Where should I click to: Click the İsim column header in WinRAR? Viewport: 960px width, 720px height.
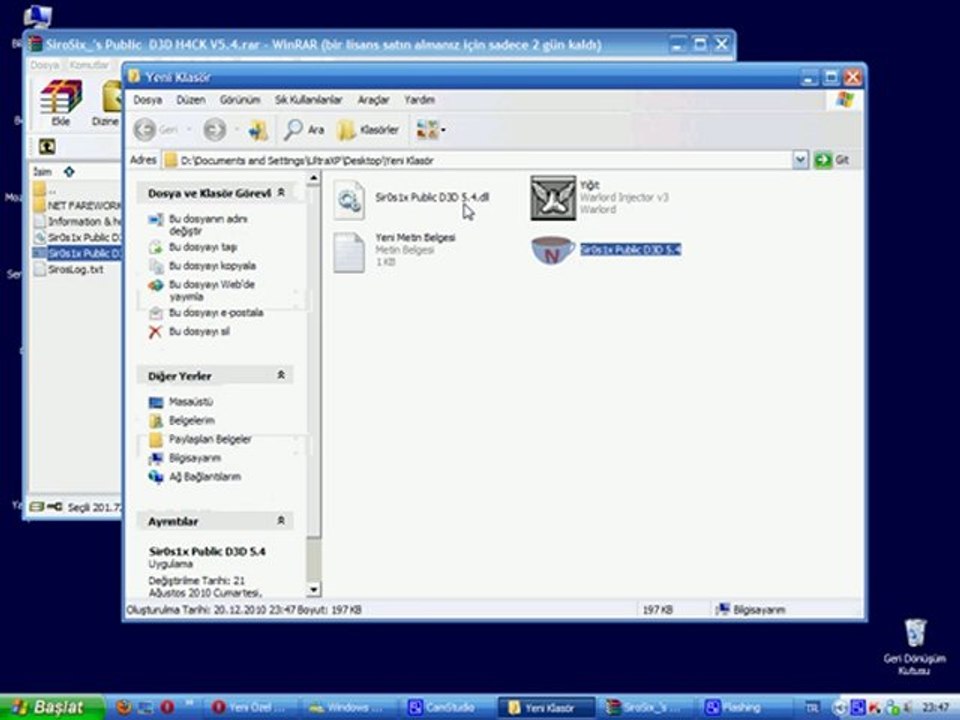tap(42, 172)
